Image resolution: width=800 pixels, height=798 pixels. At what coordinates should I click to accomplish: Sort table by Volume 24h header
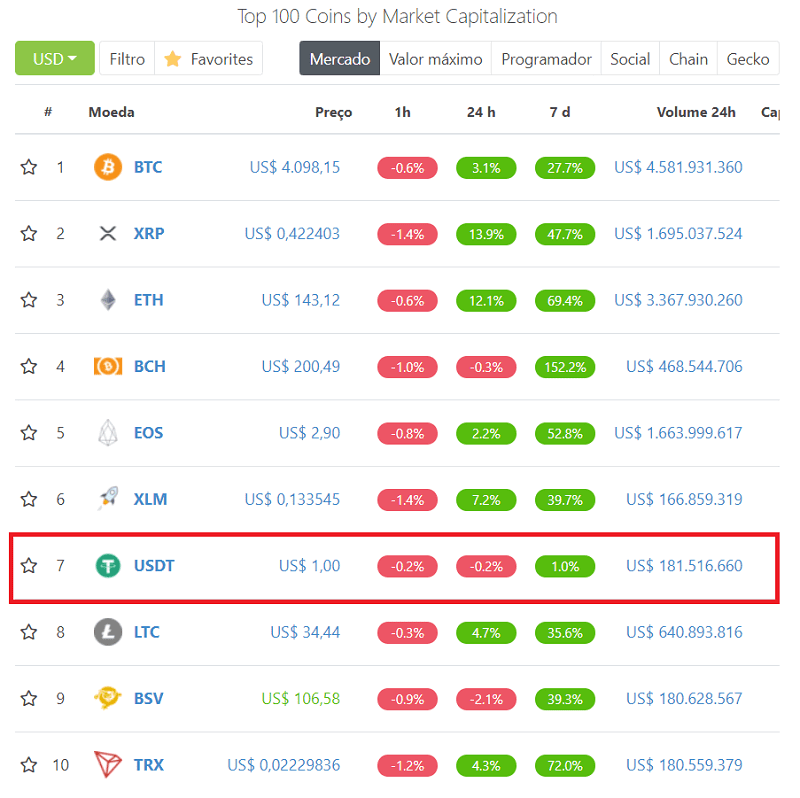[x=695, y=112]
